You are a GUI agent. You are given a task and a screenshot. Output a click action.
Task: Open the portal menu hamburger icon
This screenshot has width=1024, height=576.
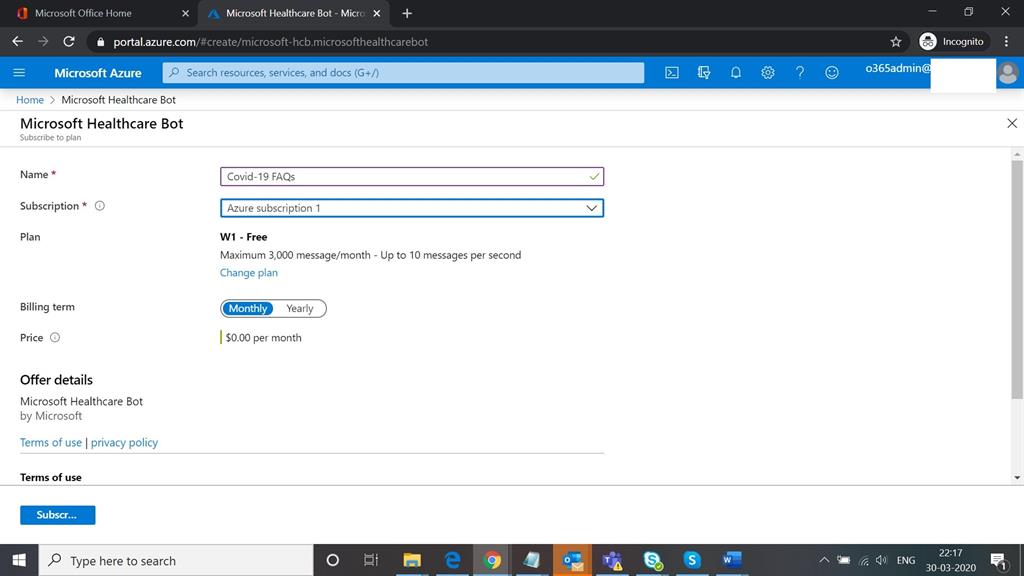pyautogui.click(x=19, y=72)
